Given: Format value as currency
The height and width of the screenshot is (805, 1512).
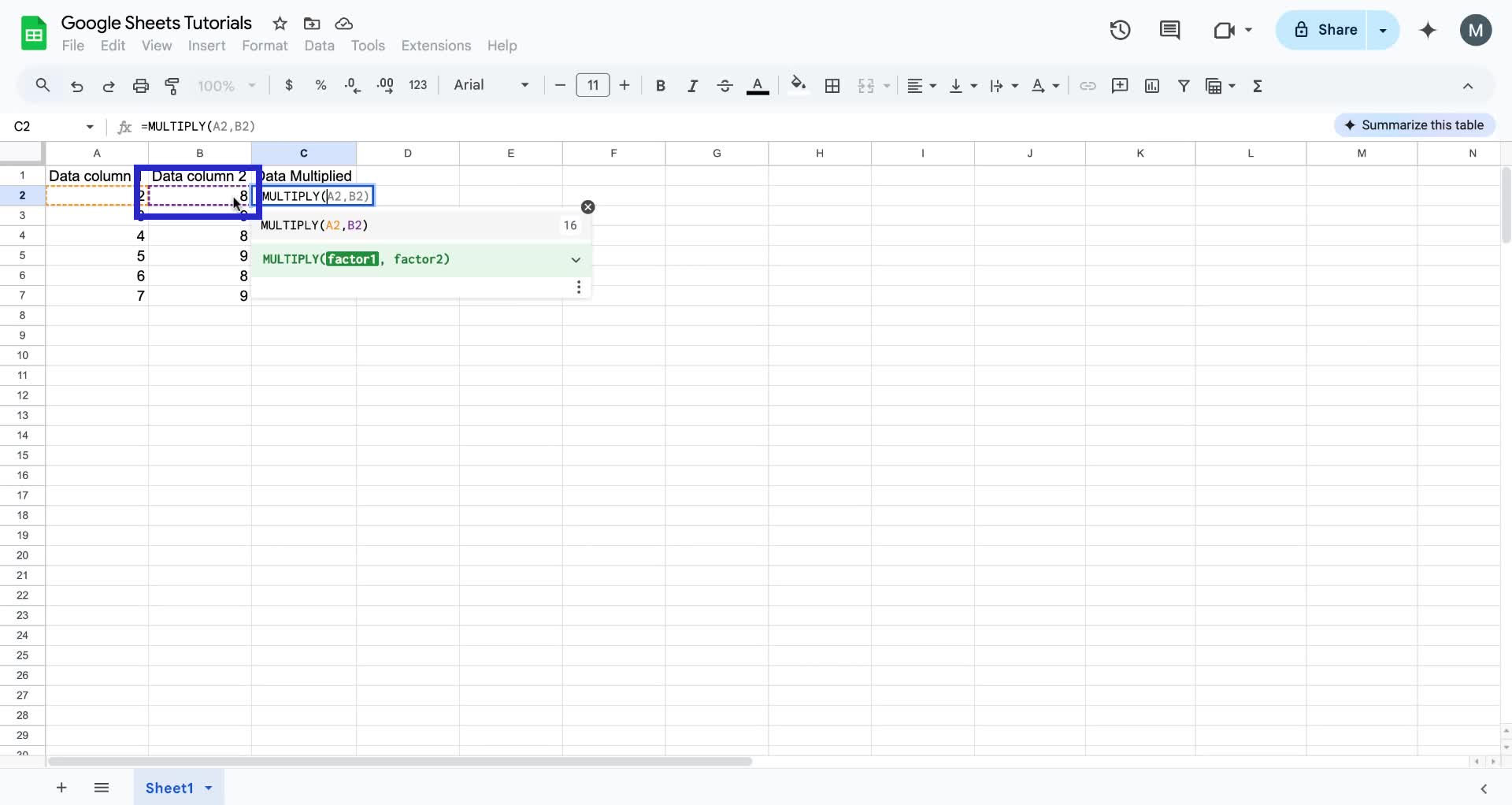Looking at the screenshot, I should [288, 86].
